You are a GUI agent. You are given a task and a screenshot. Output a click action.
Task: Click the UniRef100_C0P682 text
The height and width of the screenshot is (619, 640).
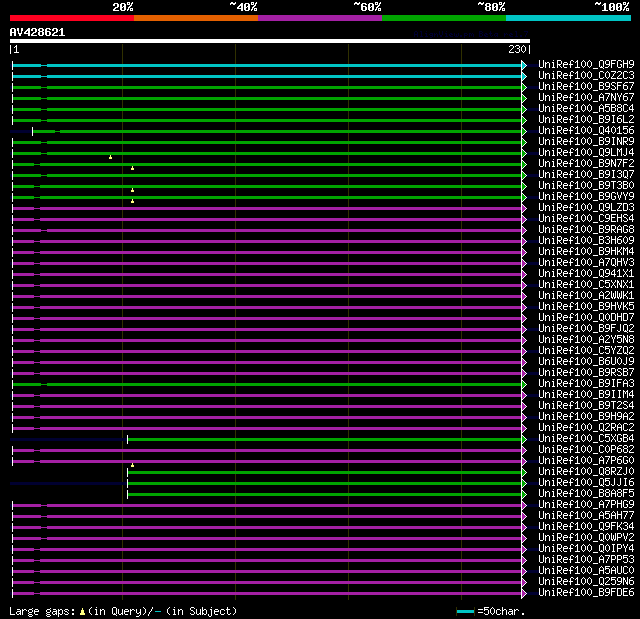point(586,450)
